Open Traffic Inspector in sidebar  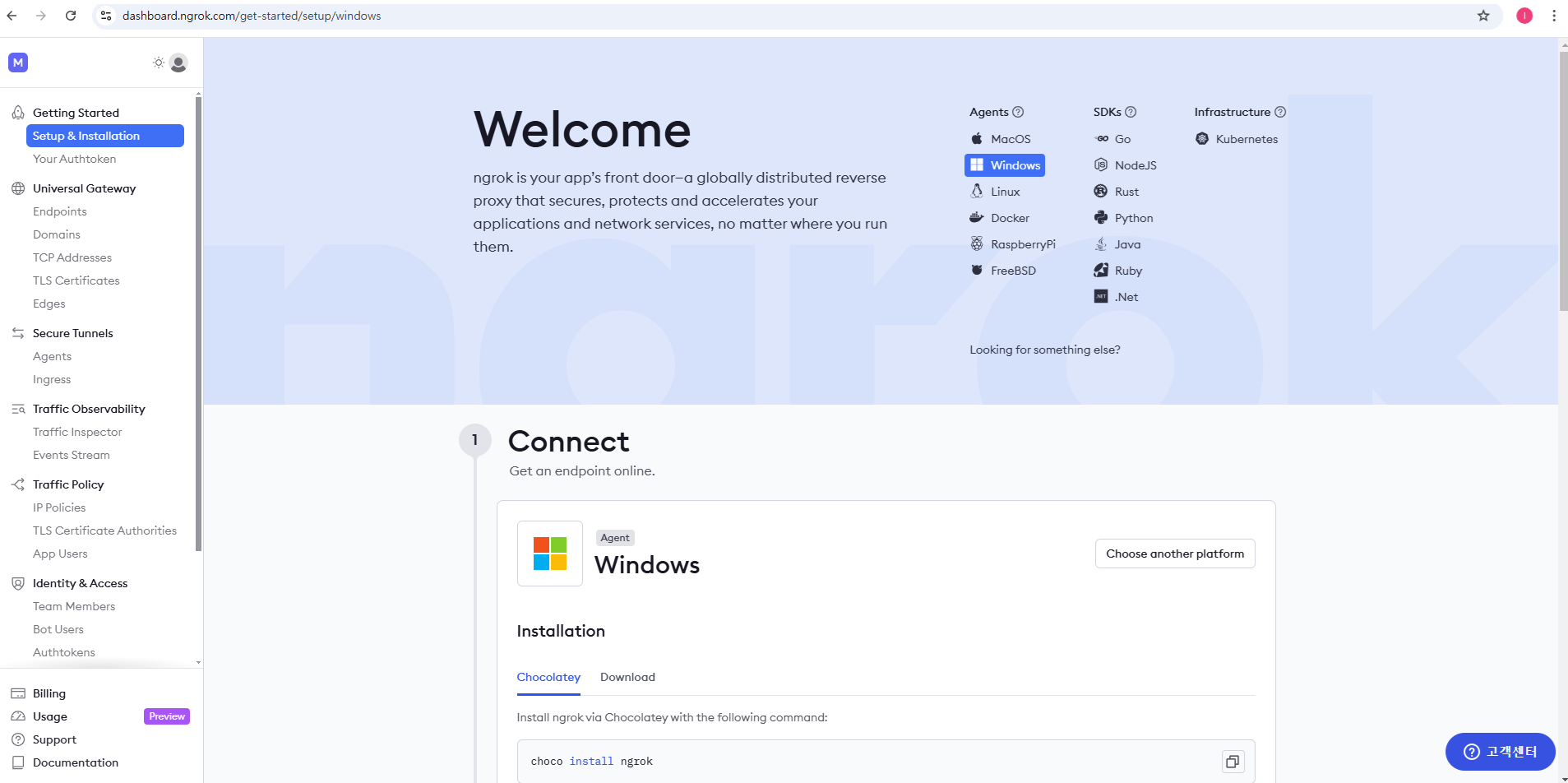(77, 432)
